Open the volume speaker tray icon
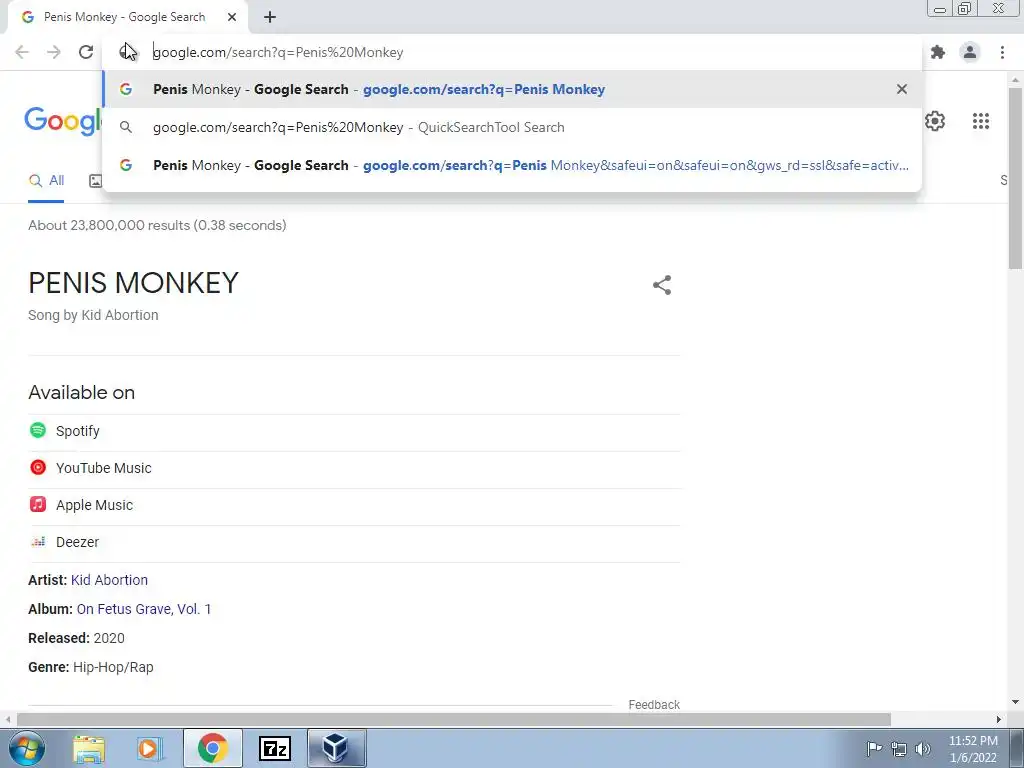 923,749
